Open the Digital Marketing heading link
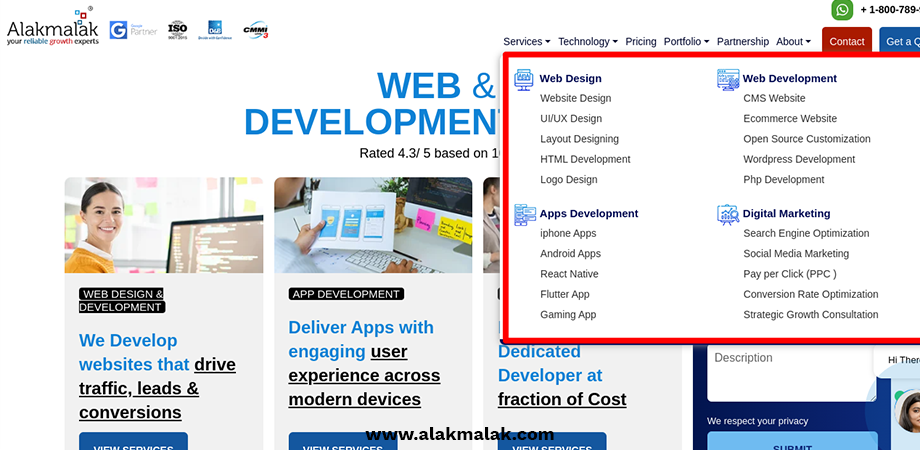 point(786,214)
